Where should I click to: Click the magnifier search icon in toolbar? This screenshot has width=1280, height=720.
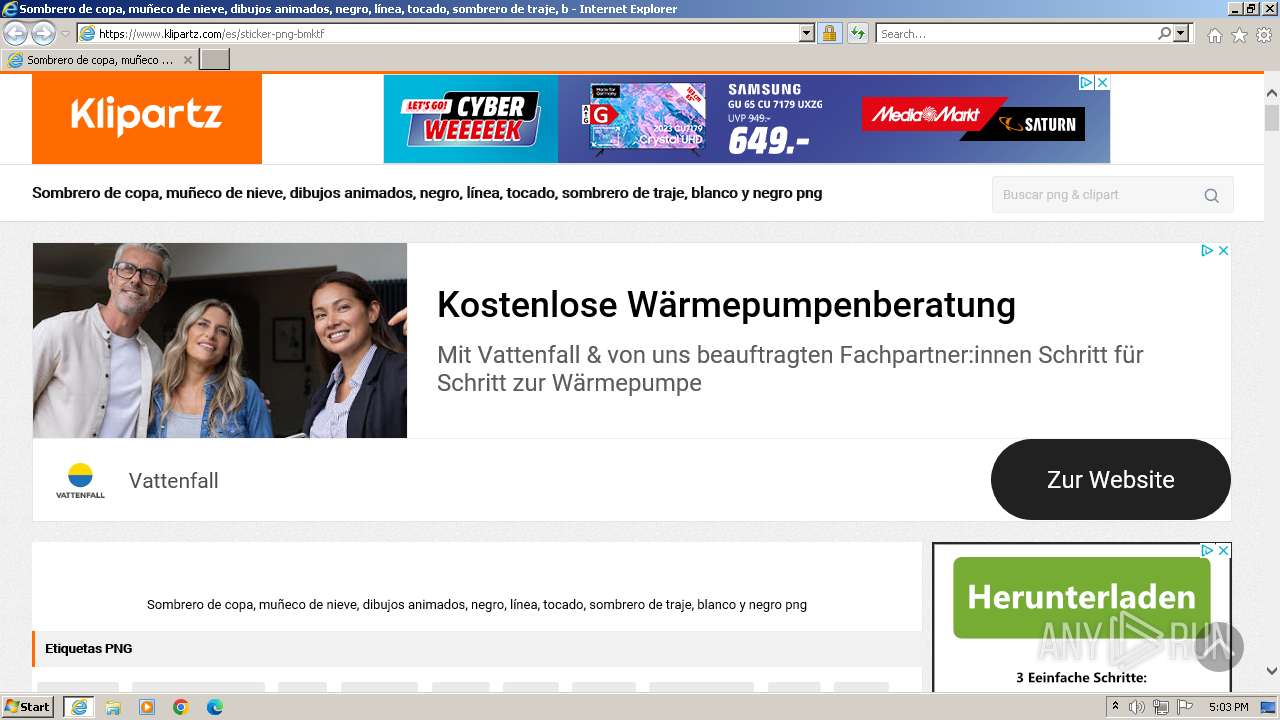[1164, 34]
